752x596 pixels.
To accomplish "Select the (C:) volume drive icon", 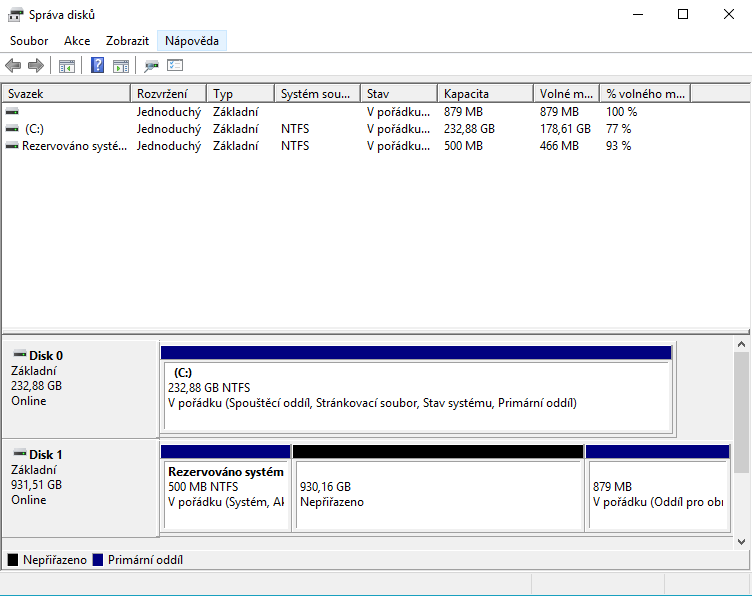I will pyautogui.click(x=12, y=129).
